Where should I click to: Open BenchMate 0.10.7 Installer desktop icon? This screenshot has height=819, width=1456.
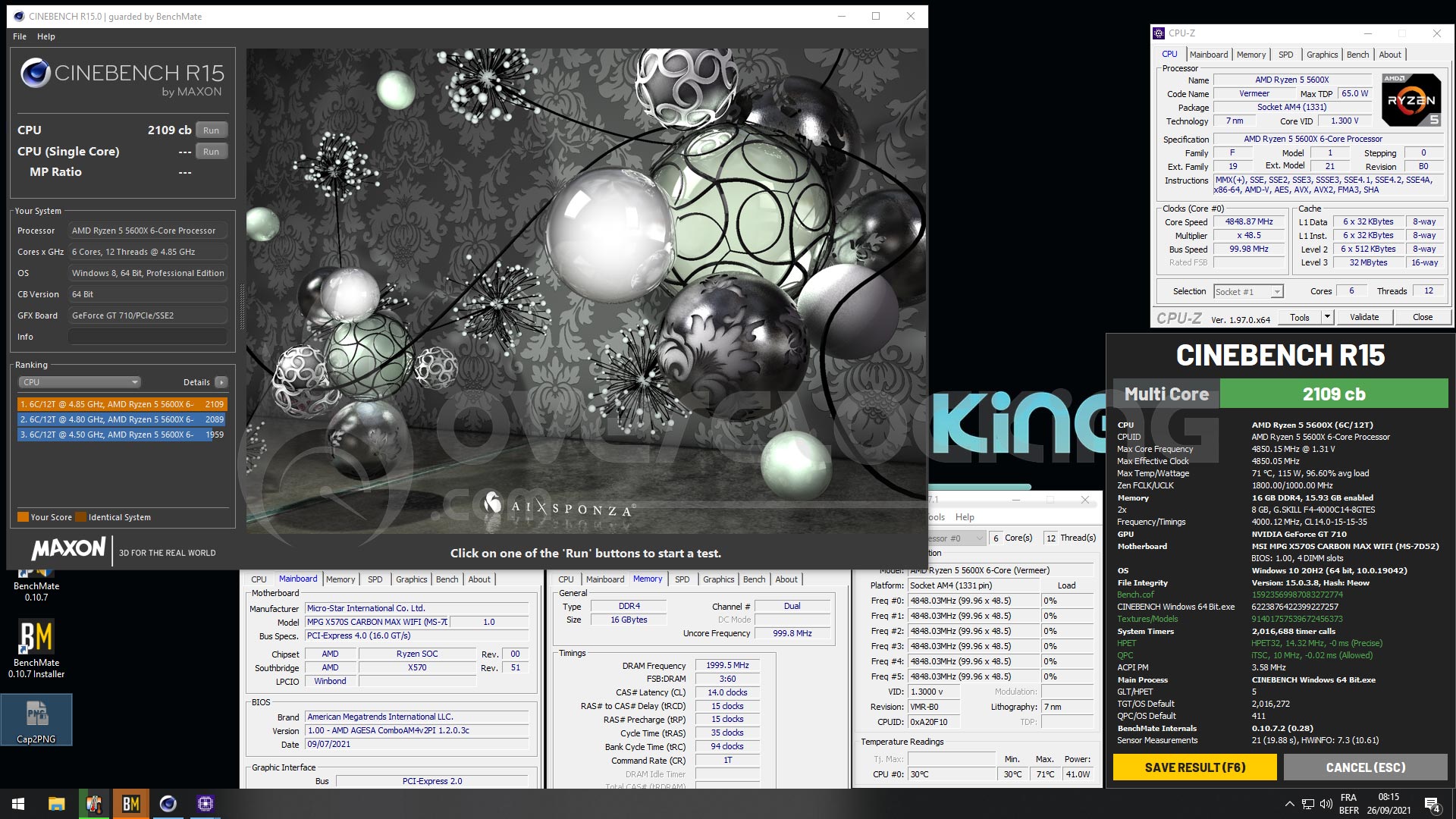(x=36, y=648)
